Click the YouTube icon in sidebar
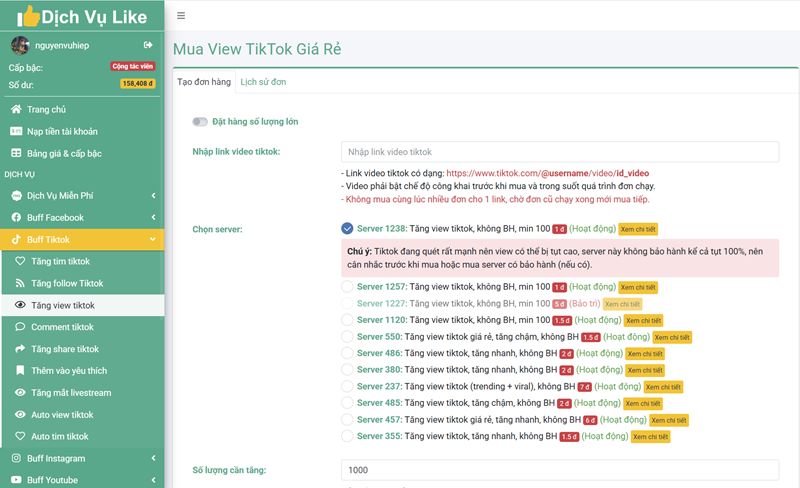 coord(16,480)
